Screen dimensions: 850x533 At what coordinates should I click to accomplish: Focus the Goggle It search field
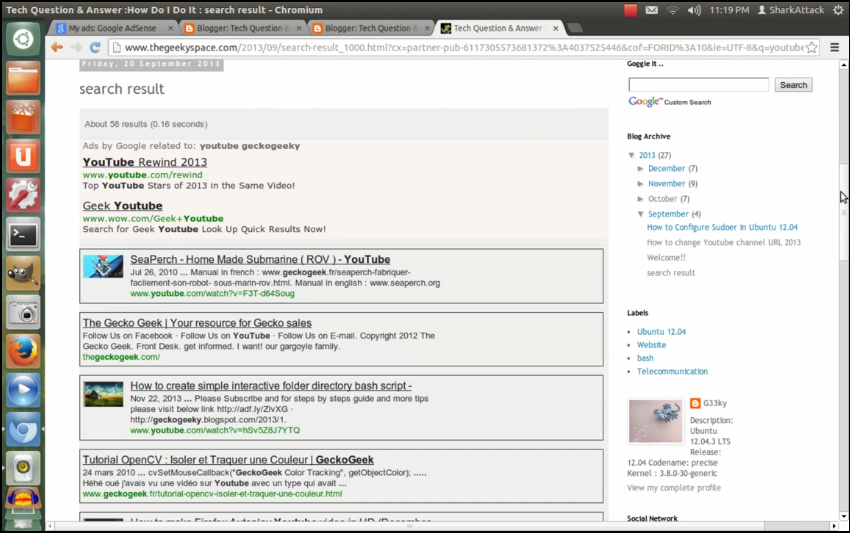click(698, 85)
